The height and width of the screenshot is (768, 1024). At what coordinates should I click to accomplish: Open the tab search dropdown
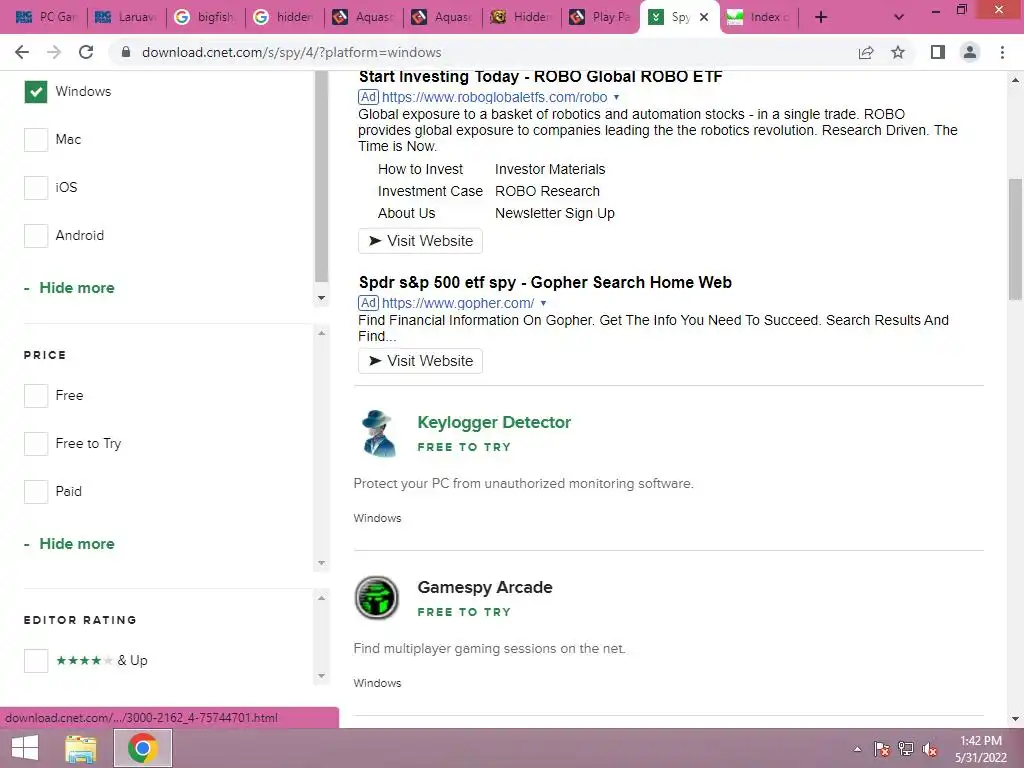coord(899,17)
